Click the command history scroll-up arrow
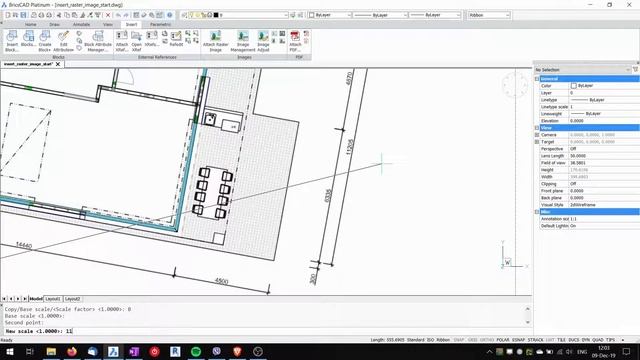This screenshot has height=360, width=640. (x=527, y=309)
